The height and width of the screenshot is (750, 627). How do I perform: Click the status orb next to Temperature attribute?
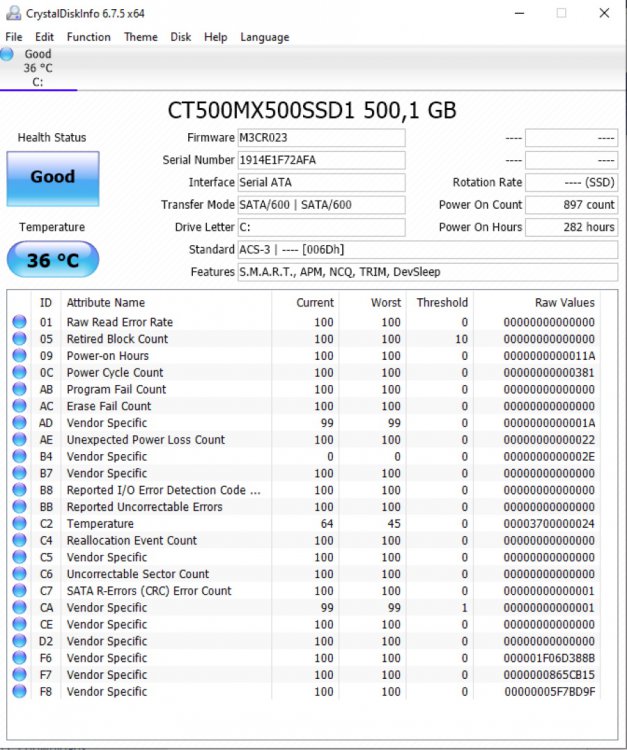coord(19,524)
